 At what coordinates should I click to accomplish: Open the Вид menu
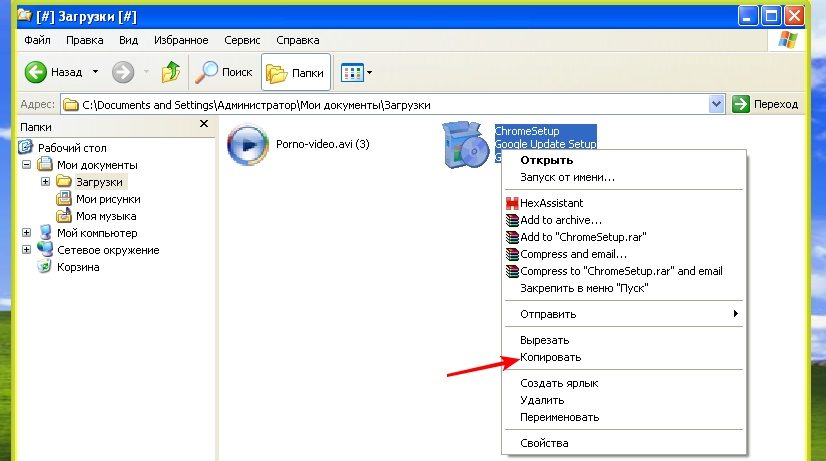[x=128, y=40]
